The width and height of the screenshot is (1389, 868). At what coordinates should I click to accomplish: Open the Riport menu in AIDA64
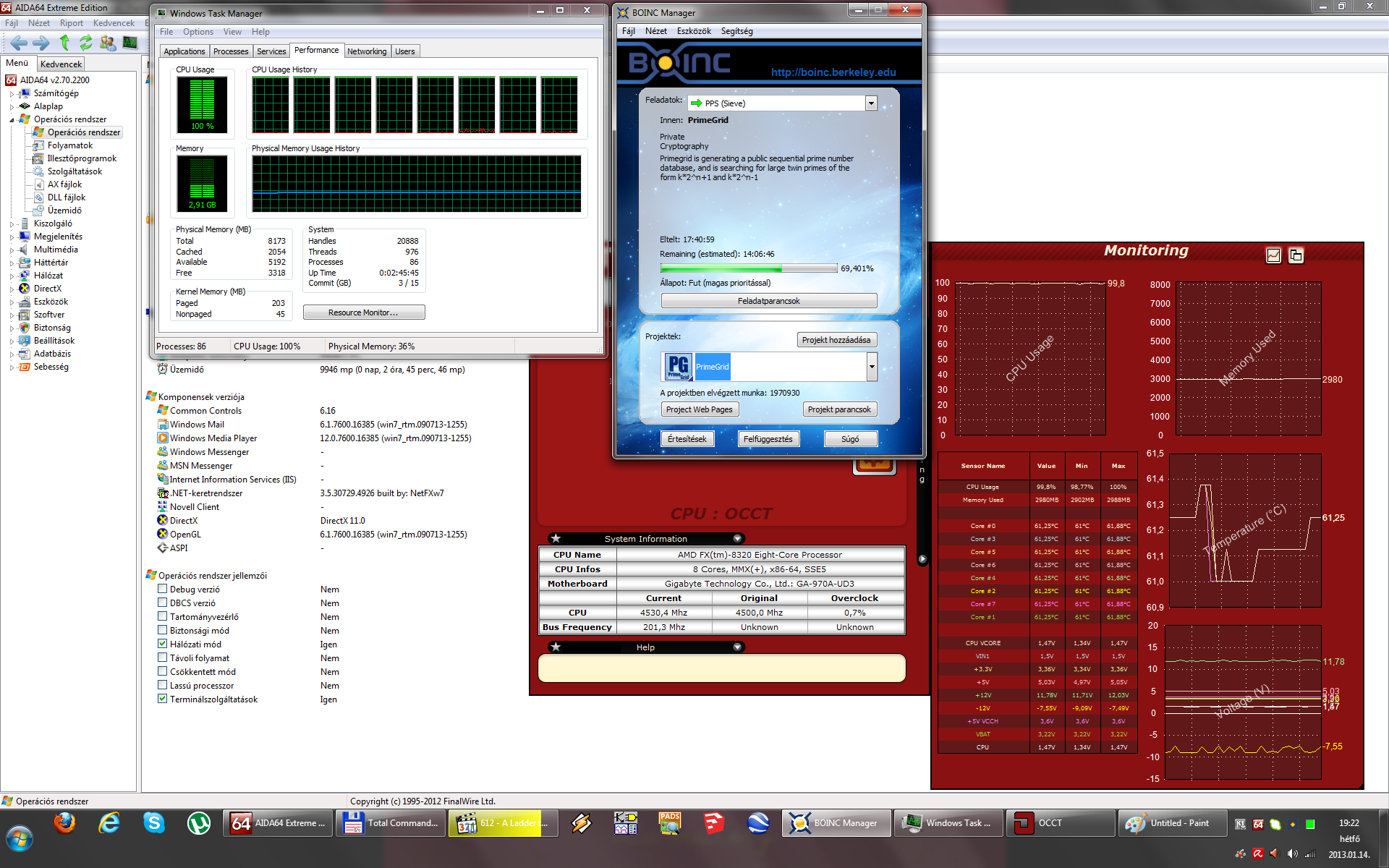point(72,23)
